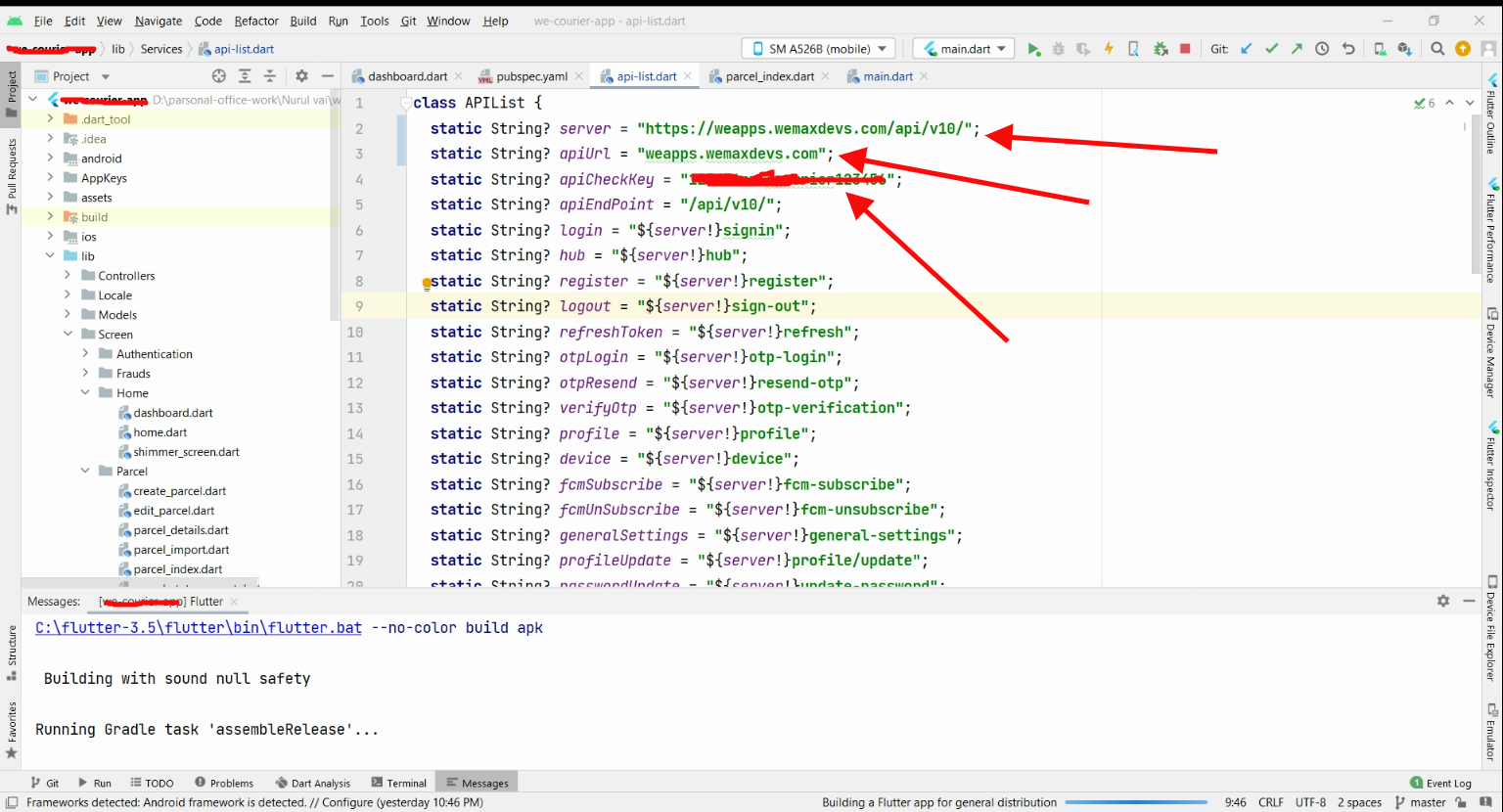Click the intention lightbulb on line 8
The image size is (1503, 812).
[427, 284]
